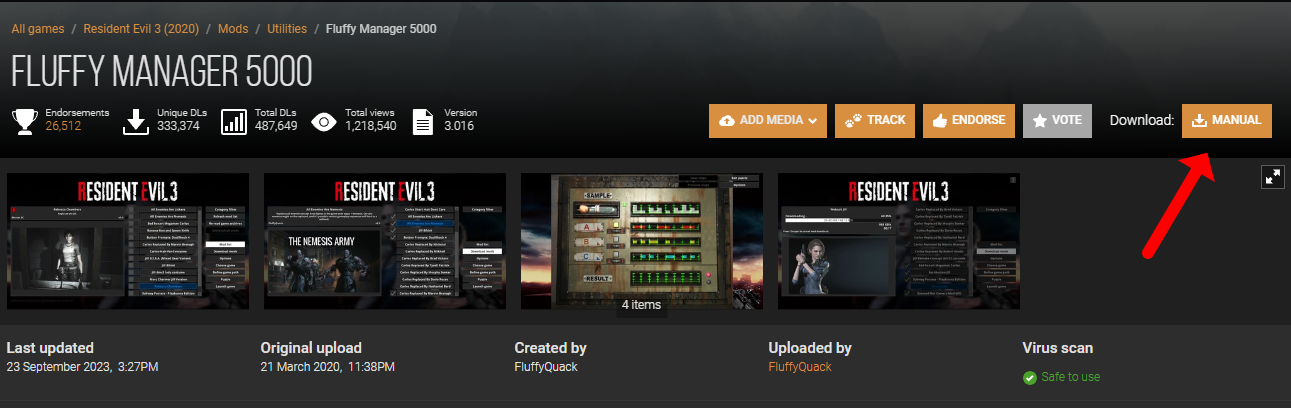The image size is (1291, 408).
Task: Click the Version document icon
Action: (423, 121)
